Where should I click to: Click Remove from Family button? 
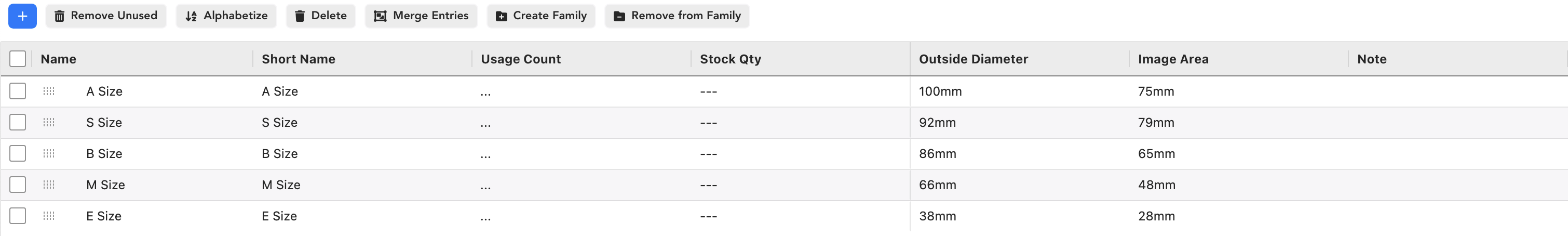[x=677, y=16]
